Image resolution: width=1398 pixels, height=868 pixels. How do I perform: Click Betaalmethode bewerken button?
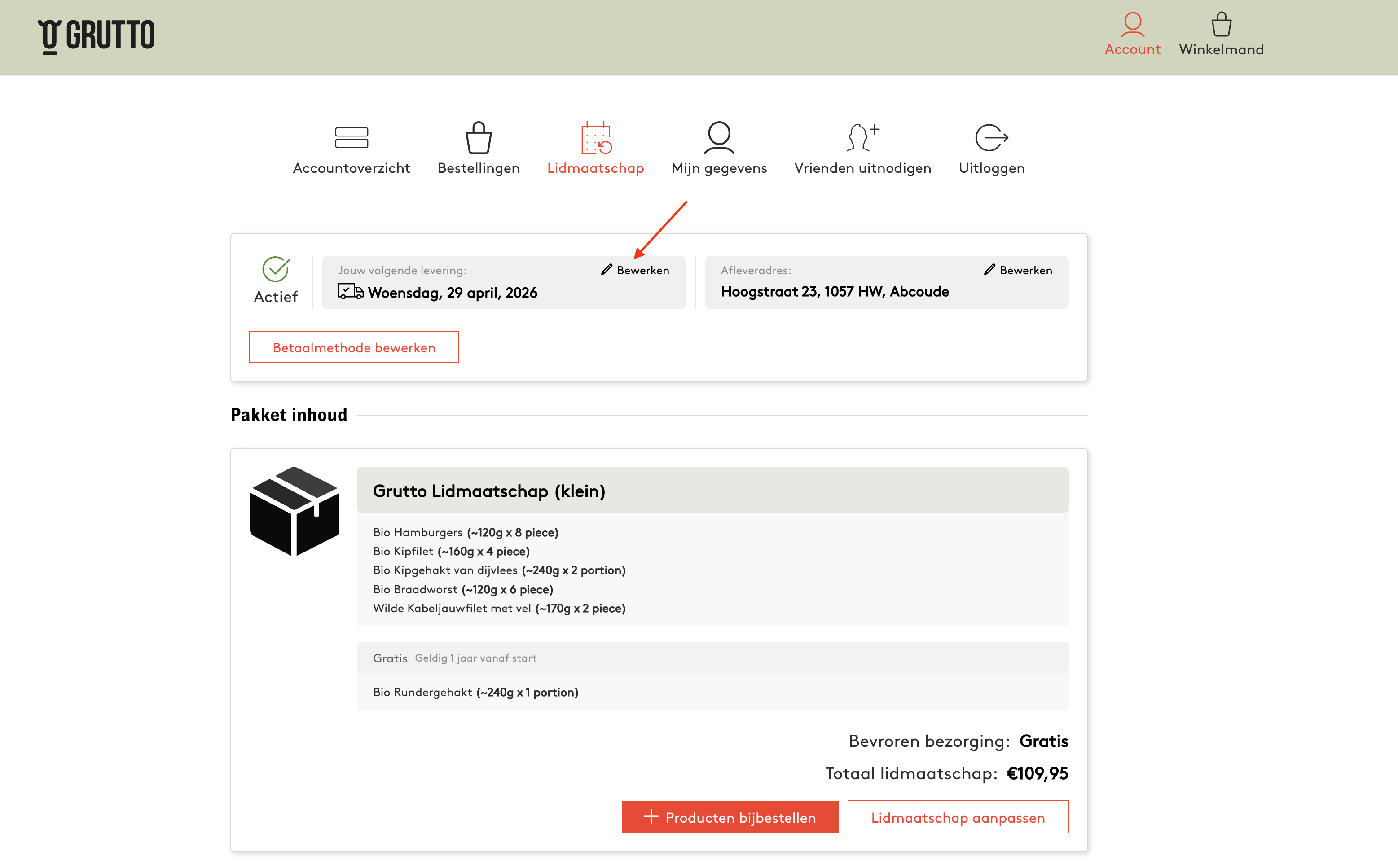pos(354,347)
